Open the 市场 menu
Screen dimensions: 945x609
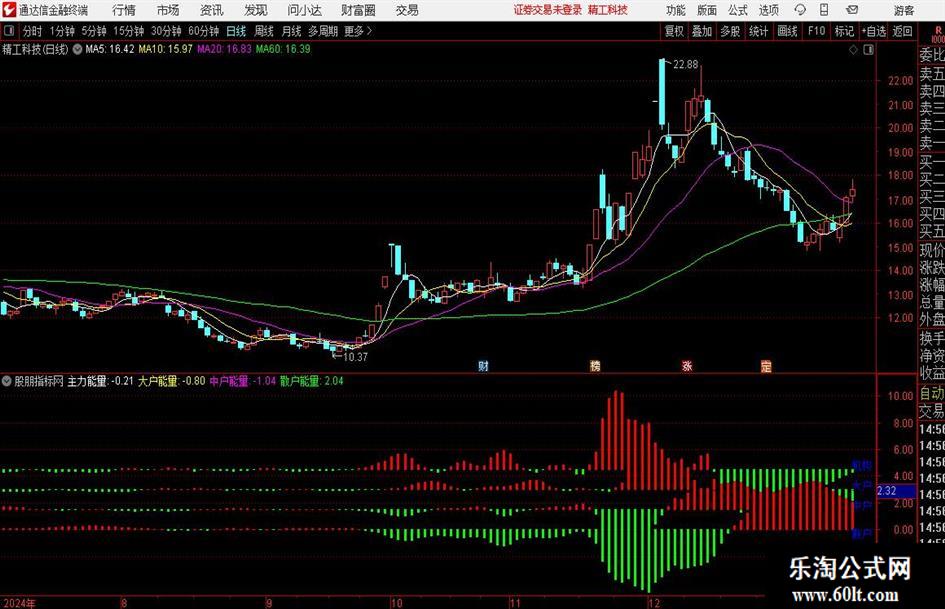(x=168, y=10)
